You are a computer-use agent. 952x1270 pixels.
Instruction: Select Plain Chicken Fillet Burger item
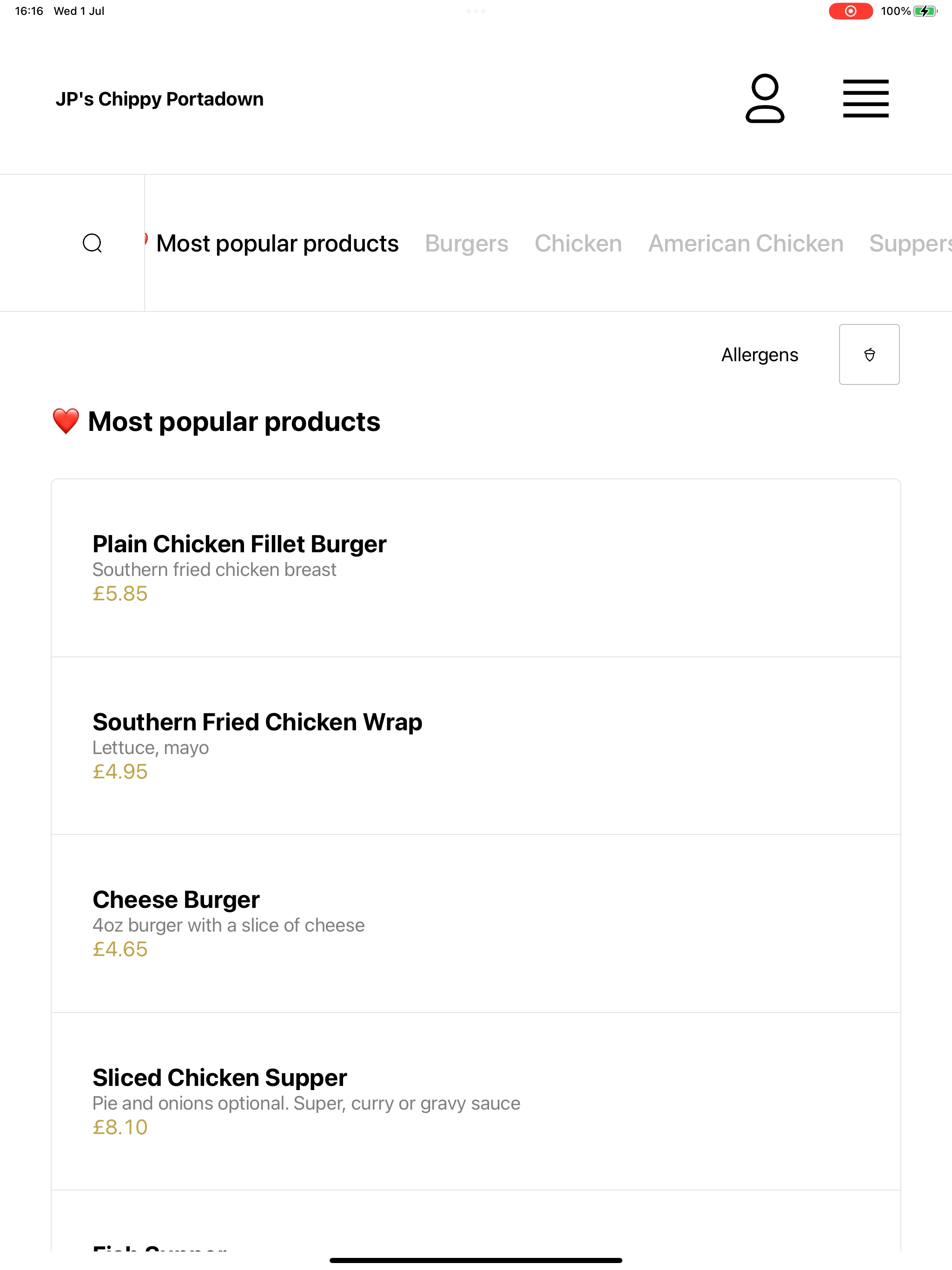(476, 567)
